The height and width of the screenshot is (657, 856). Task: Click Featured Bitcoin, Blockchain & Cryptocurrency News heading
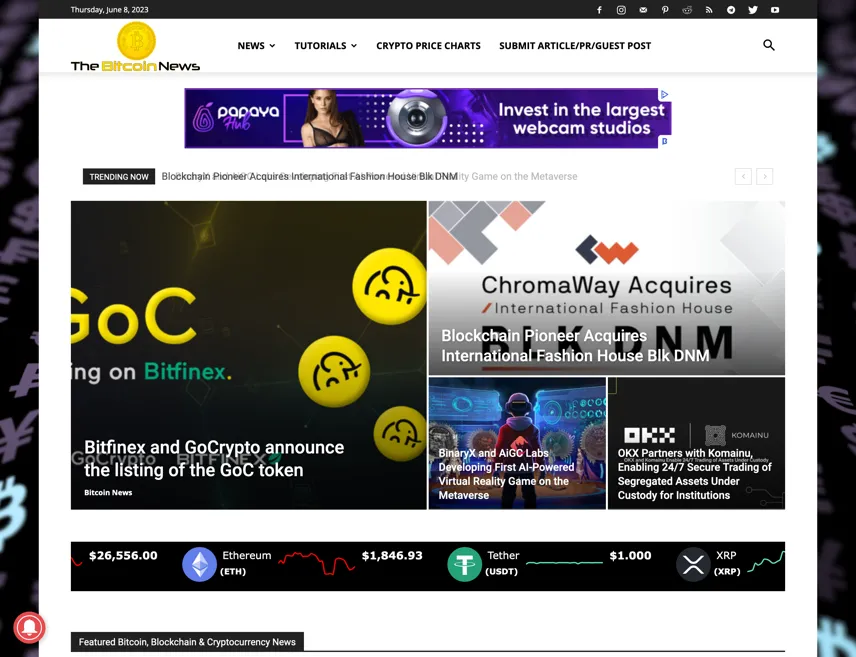[187, 642]
